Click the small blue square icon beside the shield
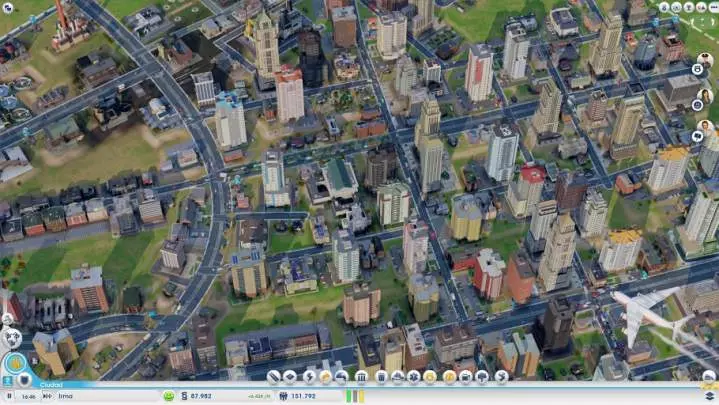719x405 pixels. (8, 381)
